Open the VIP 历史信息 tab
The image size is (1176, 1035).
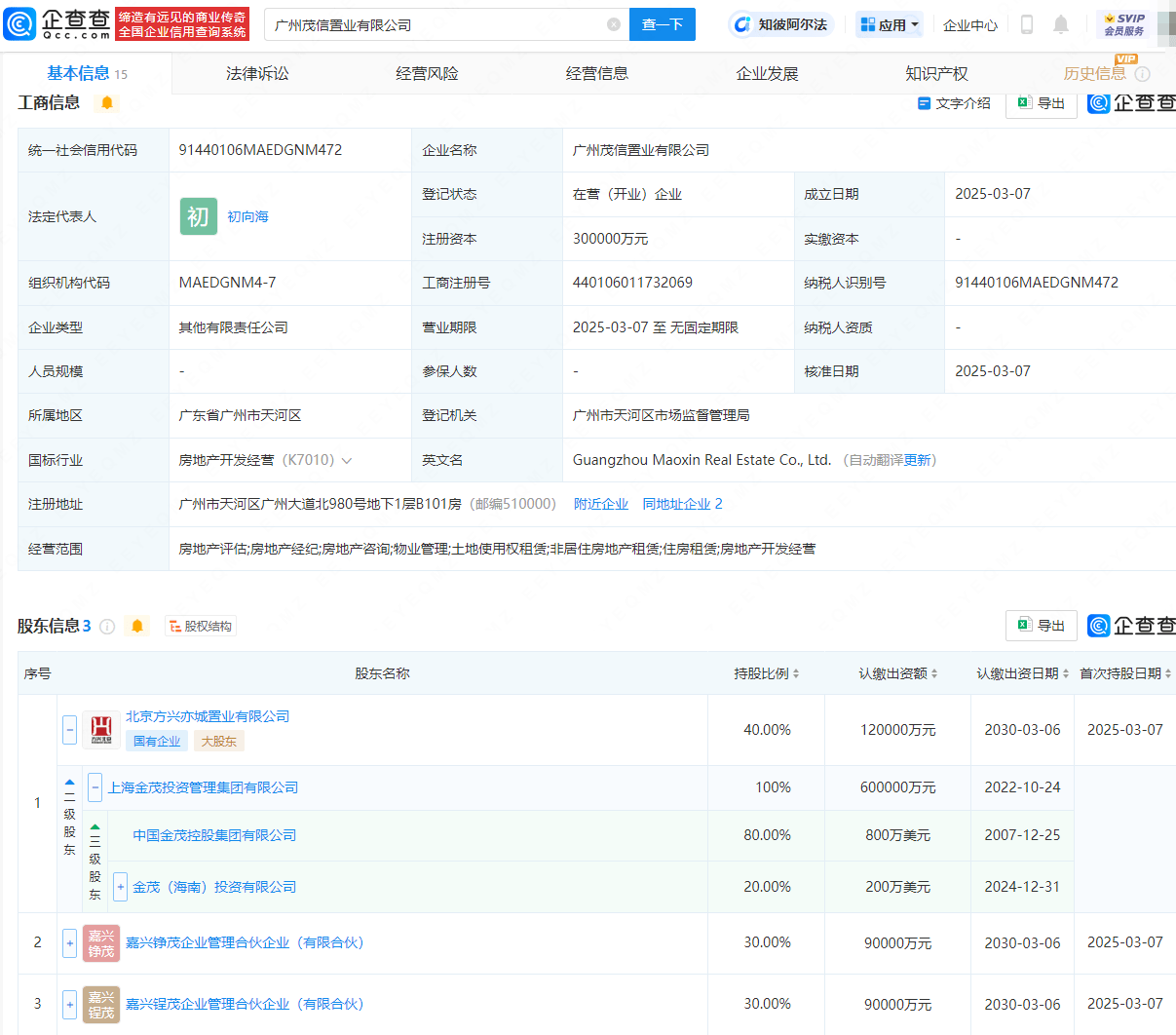coord(1095,73)
